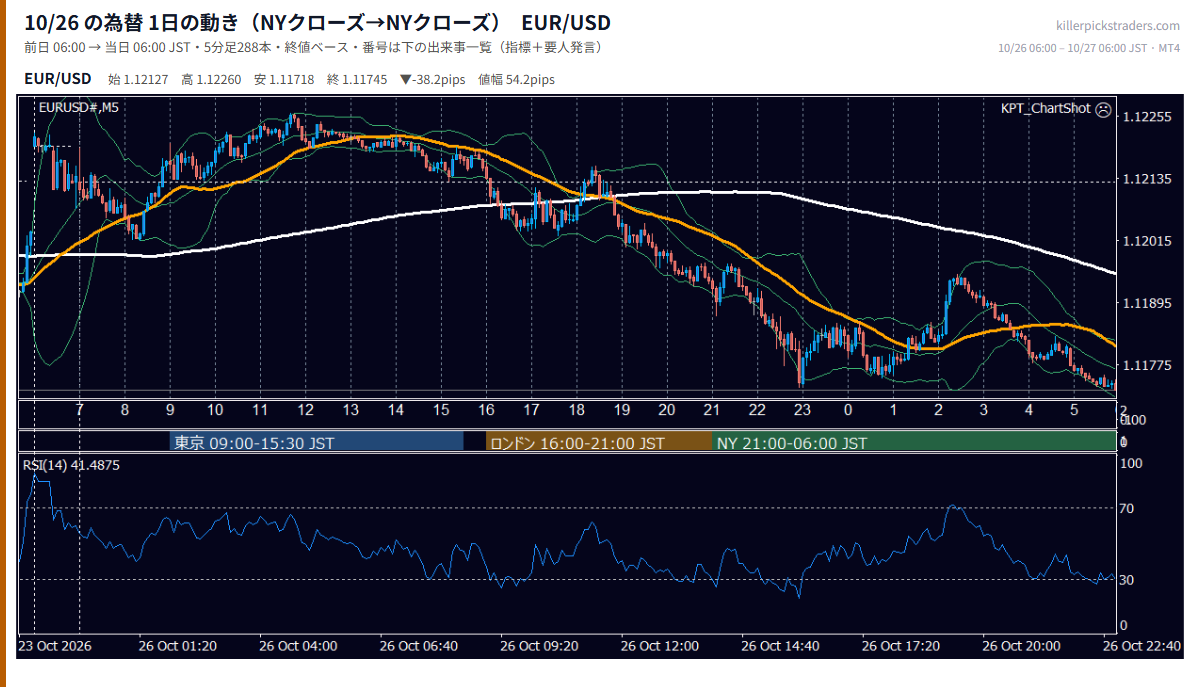Click the 26 Oct 12:00 time label
Screen dimensions: 1200x687
(x=659, y=646)
